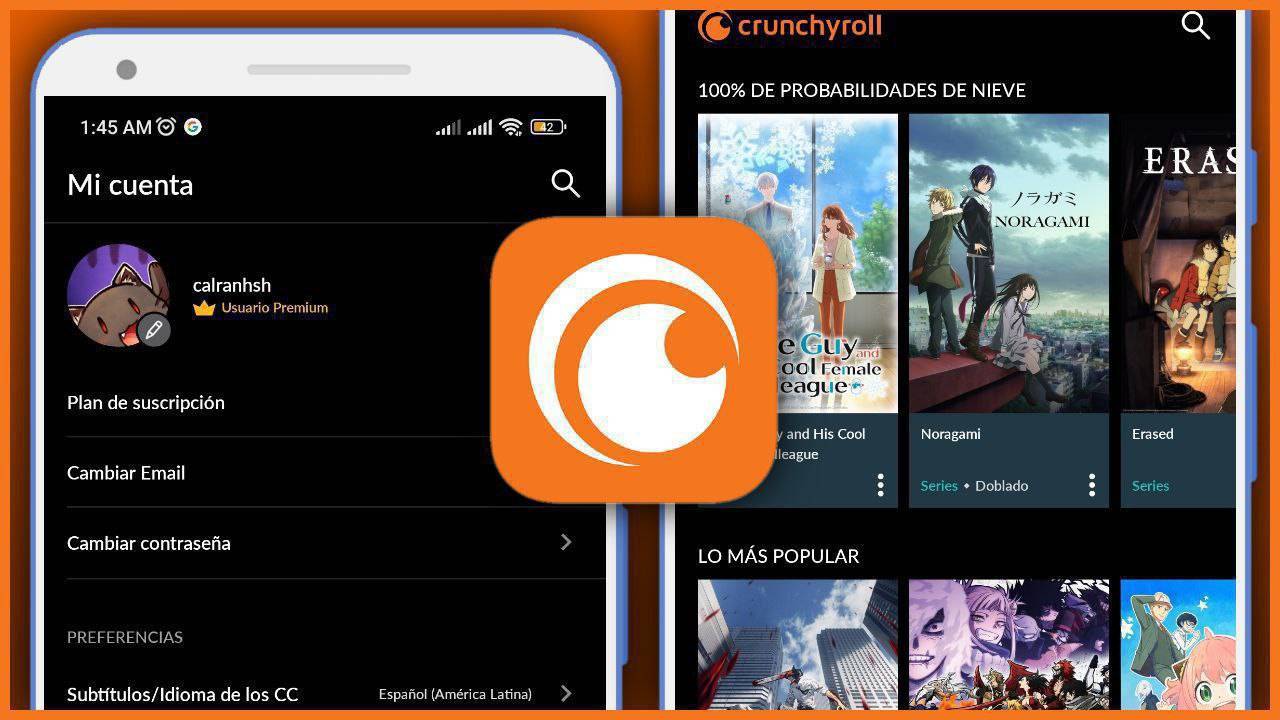Tap the username calranhsh

click(x=232, y=285)
